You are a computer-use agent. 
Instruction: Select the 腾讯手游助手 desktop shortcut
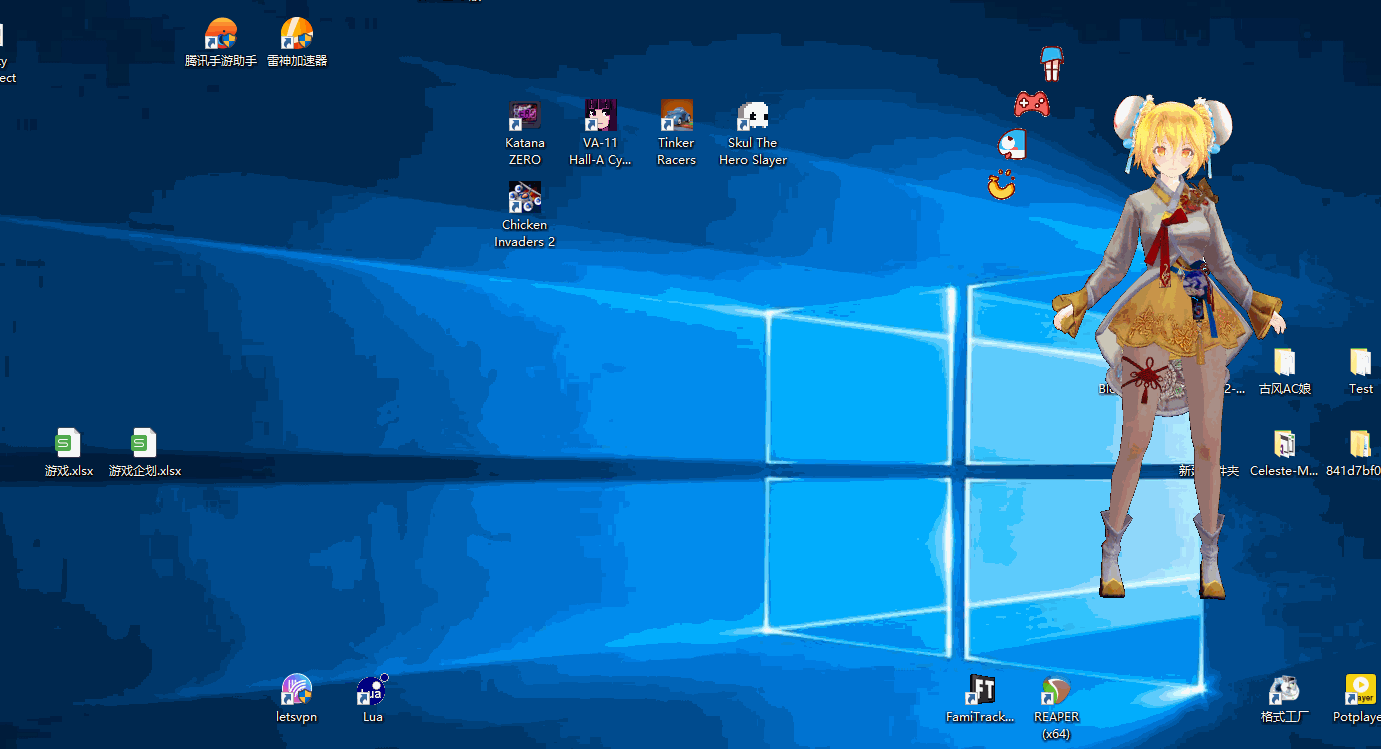[x=221, y=42]
